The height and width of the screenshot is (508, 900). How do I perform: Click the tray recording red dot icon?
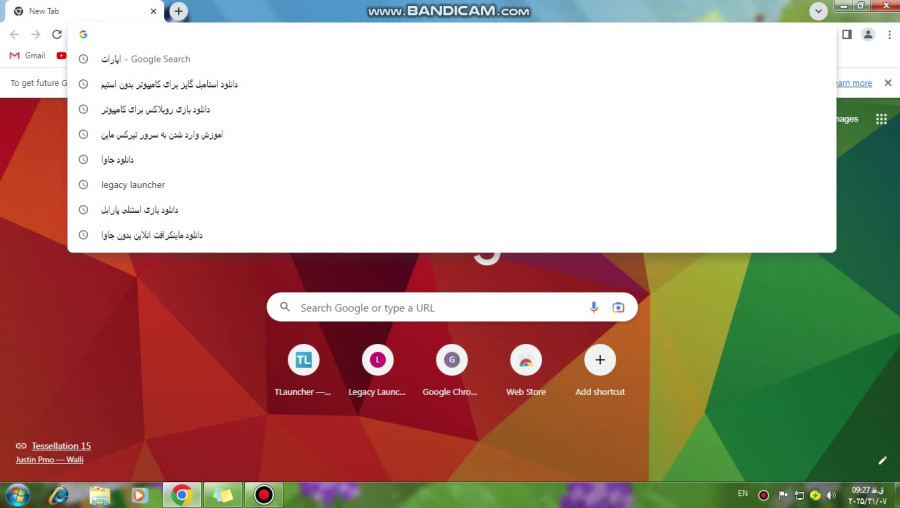click(763, 495)
